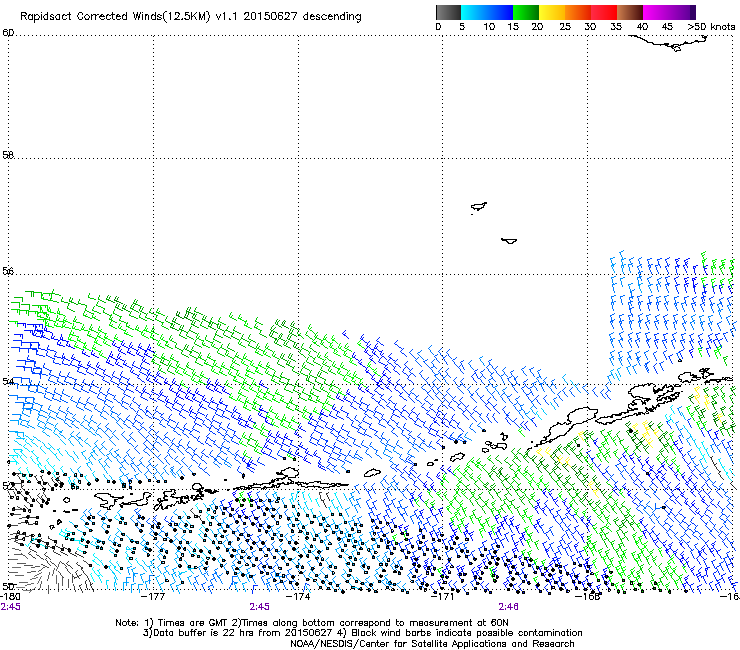Click the 58 latitude axis label
The image size is (740, 650).
coord(8,155)
